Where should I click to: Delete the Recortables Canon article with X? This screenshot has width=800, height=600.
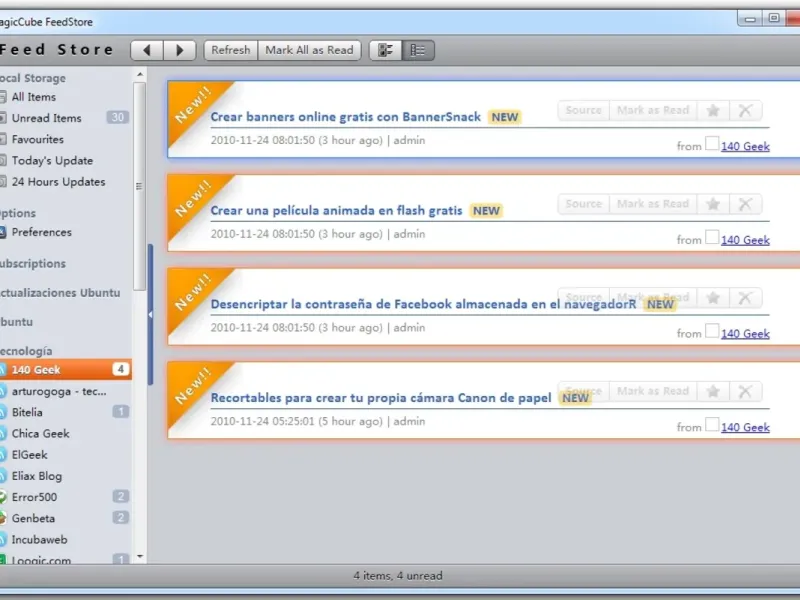tap(745, 391)
